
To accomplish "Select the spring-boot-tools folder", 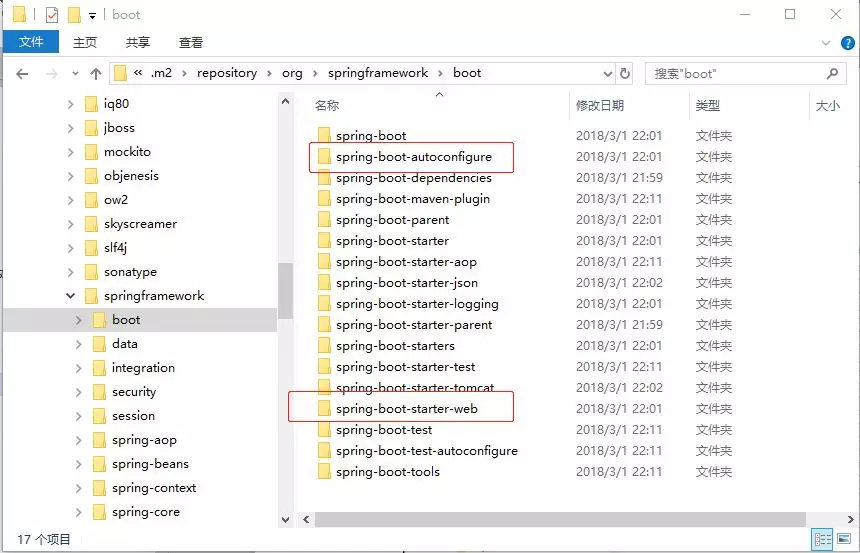I will pyautogui.click(x=388, y=472).
